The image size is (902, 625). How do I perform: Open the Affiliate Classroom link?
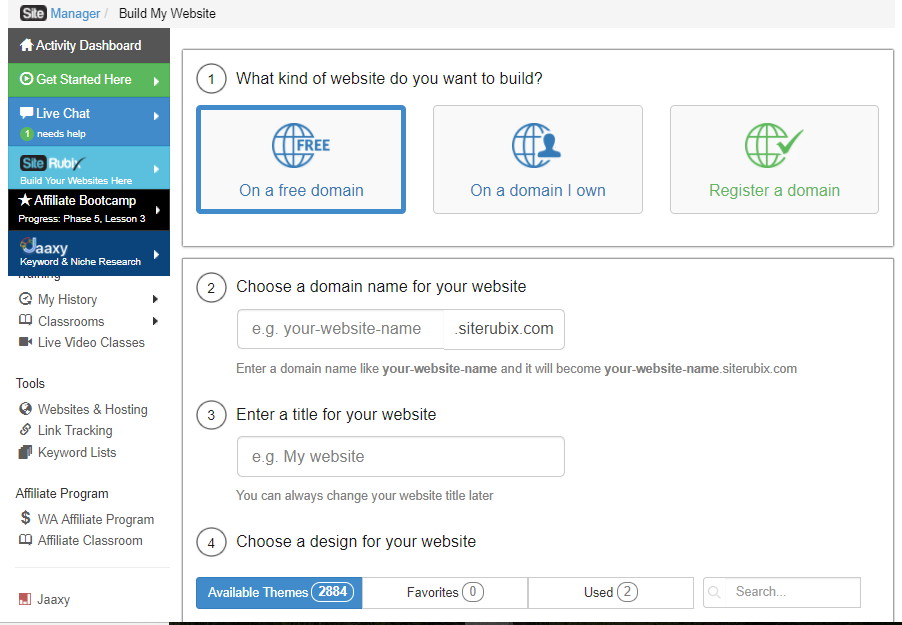(x=90, y=540)
